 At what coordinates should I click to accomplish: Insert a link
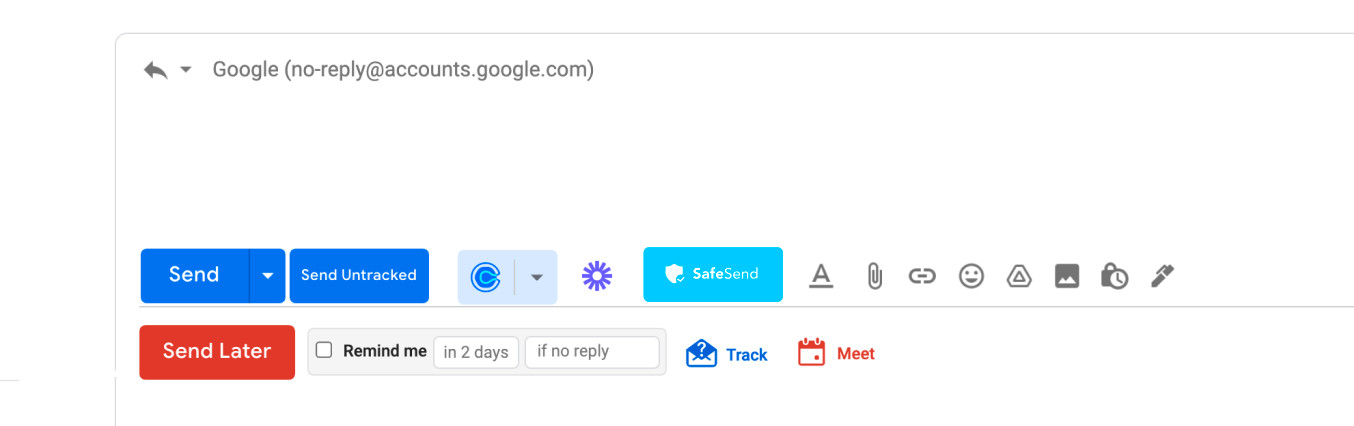tap(922, 276)
